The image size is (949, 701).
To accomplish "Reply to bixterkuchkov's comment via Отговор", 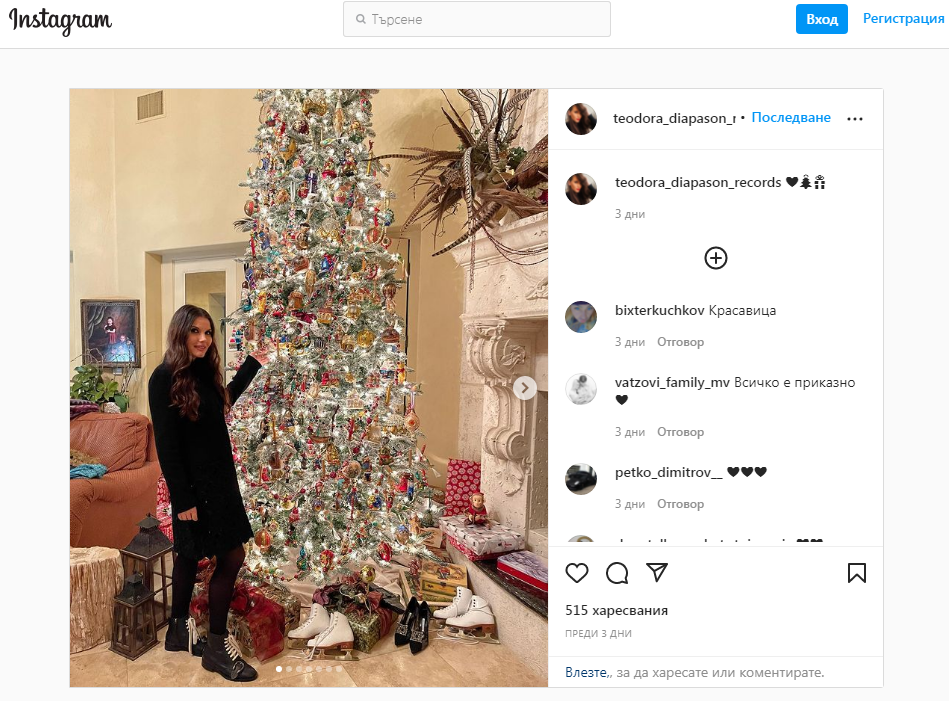I will (680, 342).
